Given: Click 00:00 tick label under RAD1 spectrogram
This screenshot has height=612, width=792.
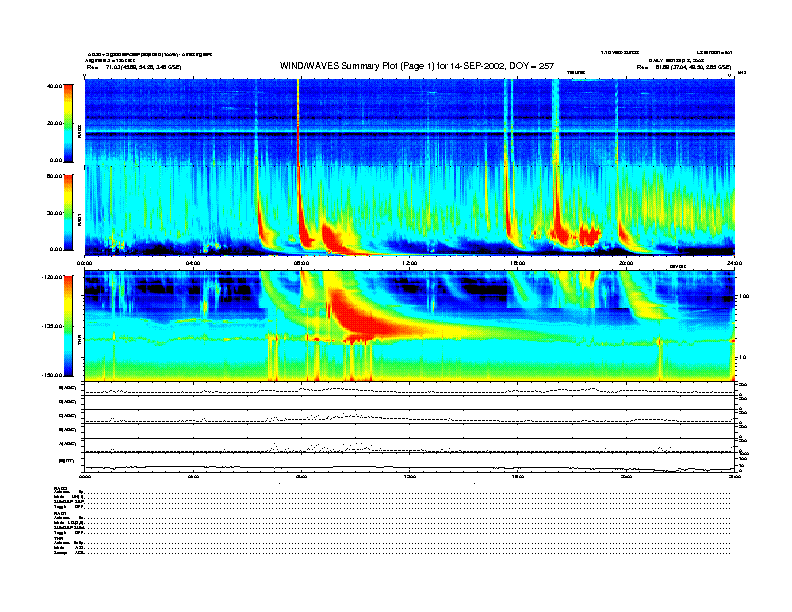Looking at the screenshot, I should [x=84, y=263].
